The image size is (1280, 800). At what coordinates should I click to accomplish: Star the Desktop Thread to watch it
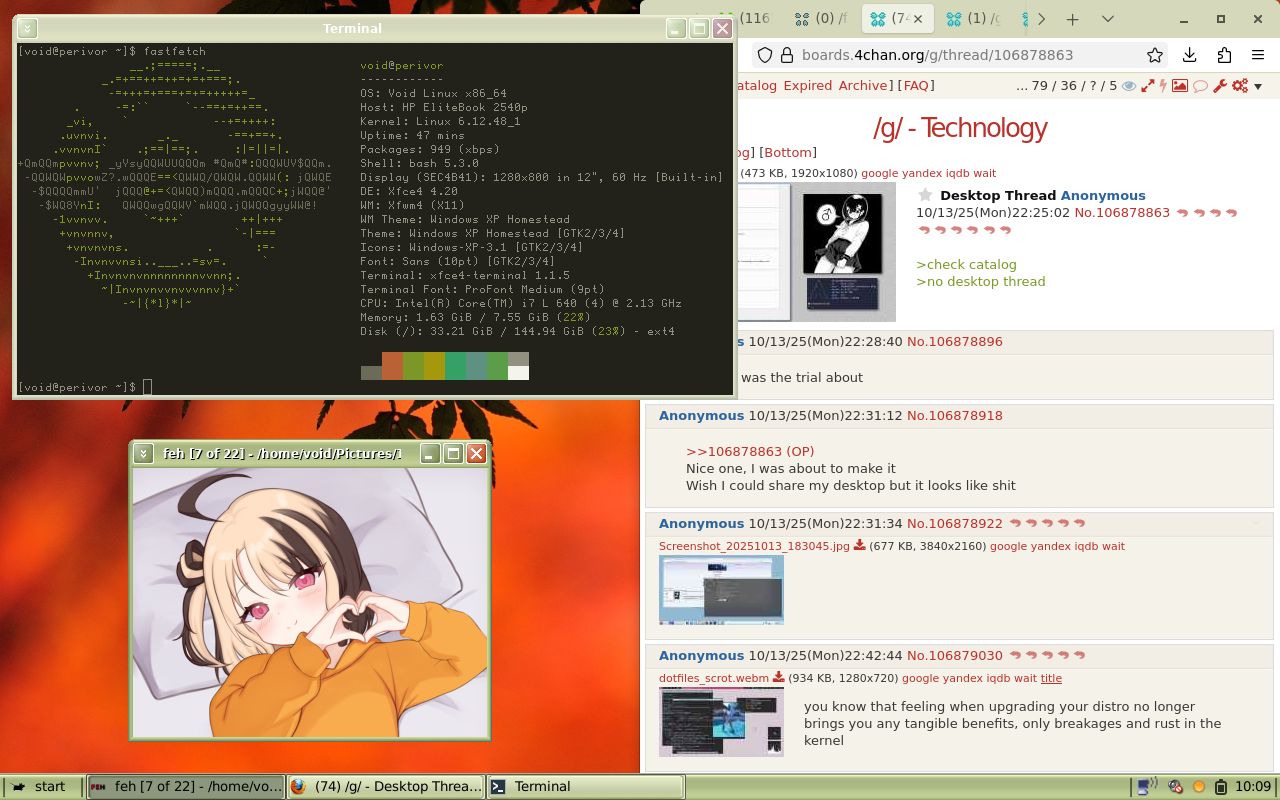pyautogui.click(x=925, y=195)
